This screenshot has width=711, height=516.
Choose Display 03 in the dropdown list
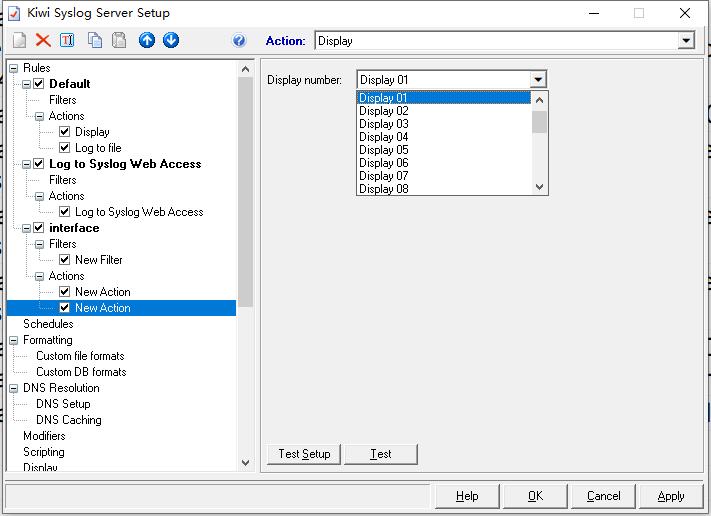point(383,124)
